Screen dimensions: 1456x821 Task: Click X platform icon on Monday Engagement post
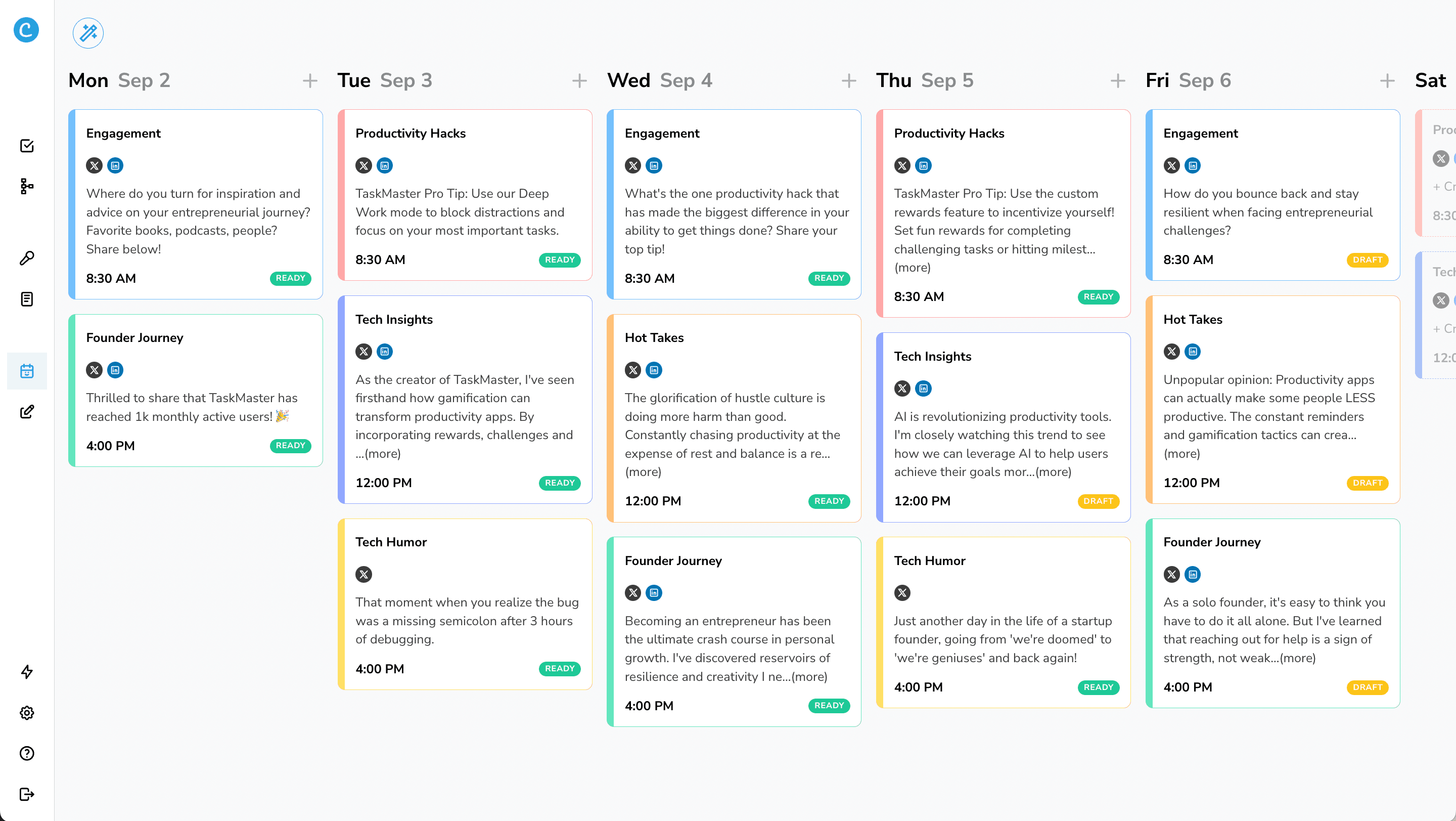[x=94, y=165]
